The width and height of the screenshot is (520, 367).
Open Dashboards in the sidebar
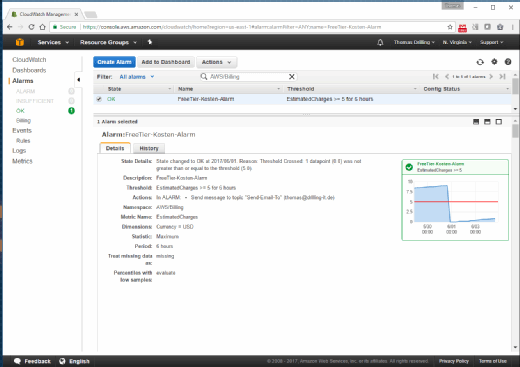click(29, 70)
